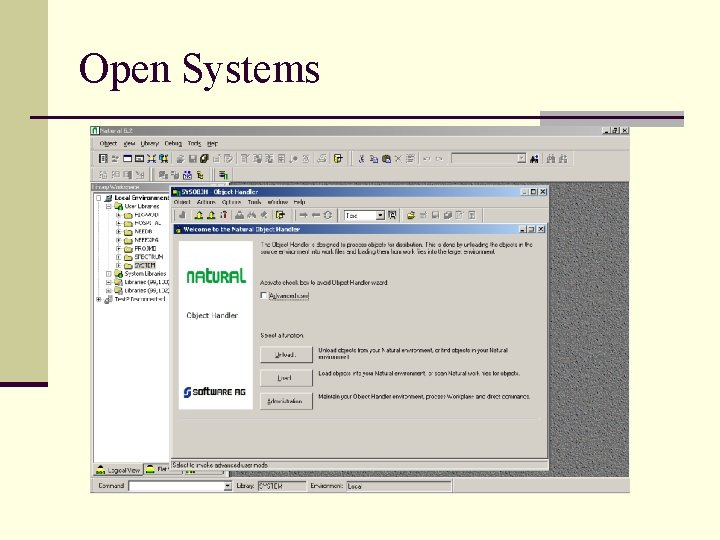This screenshot has height=540, width=720.
Task: Expand the SPECTRUM library folder
Action: (x=118, y=257)
